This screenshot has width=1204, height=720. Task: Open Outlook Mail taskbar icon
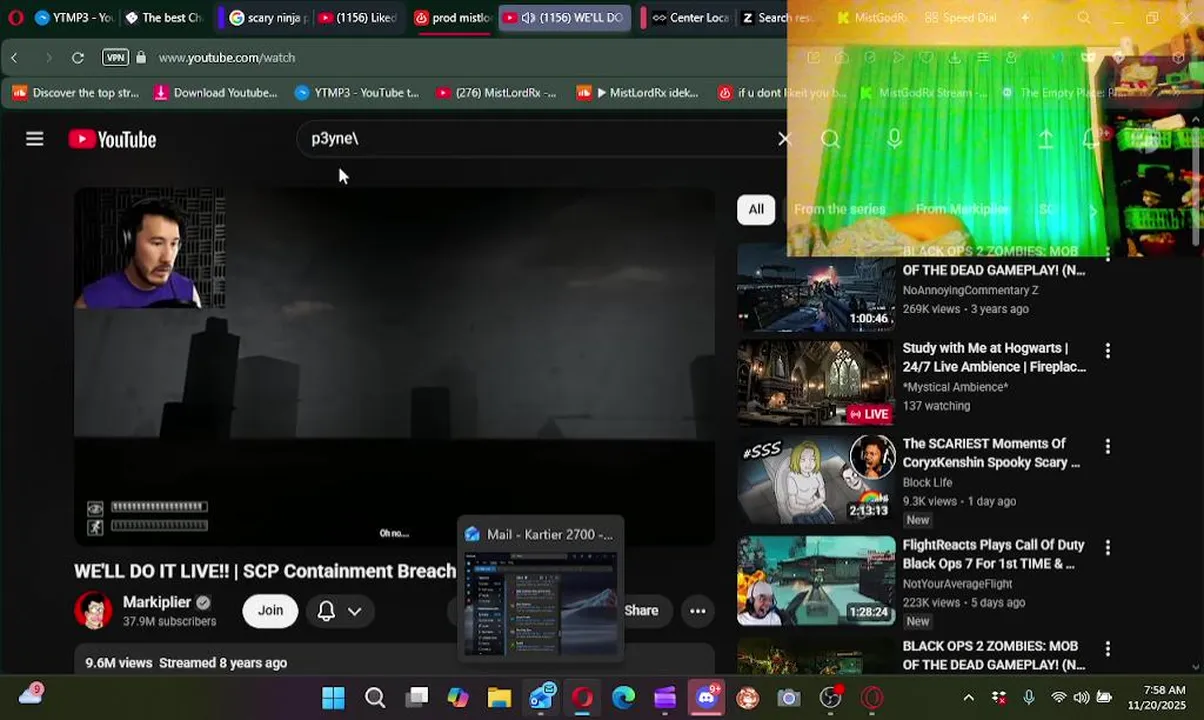point(541,697)
